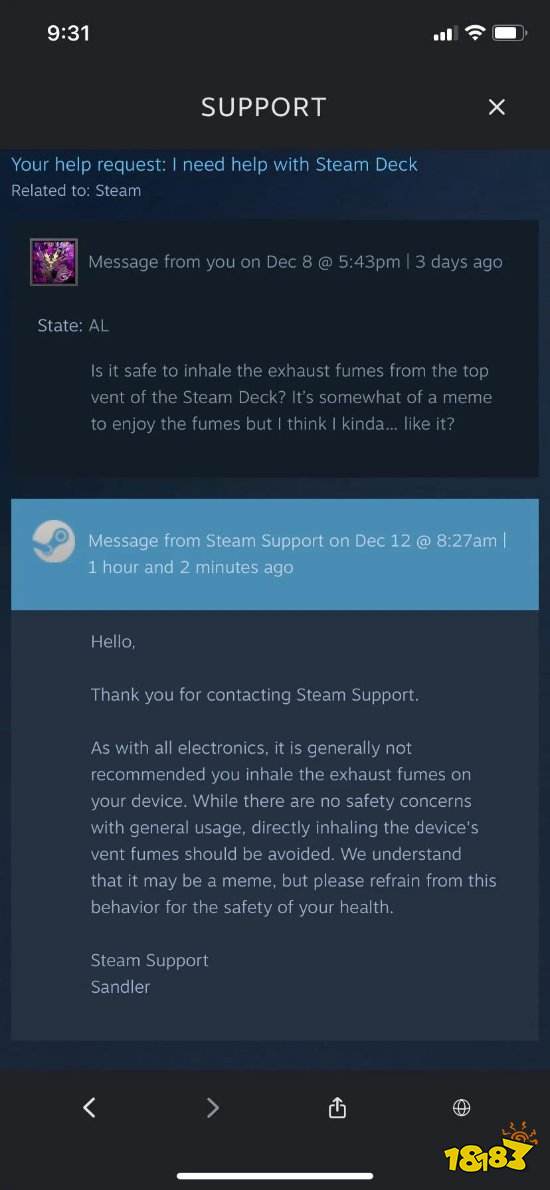Open the share sheet icon
Image resolution: width=550 pixels, height=1190 pixels.
pyautogui.click(x=338, y=1108)
